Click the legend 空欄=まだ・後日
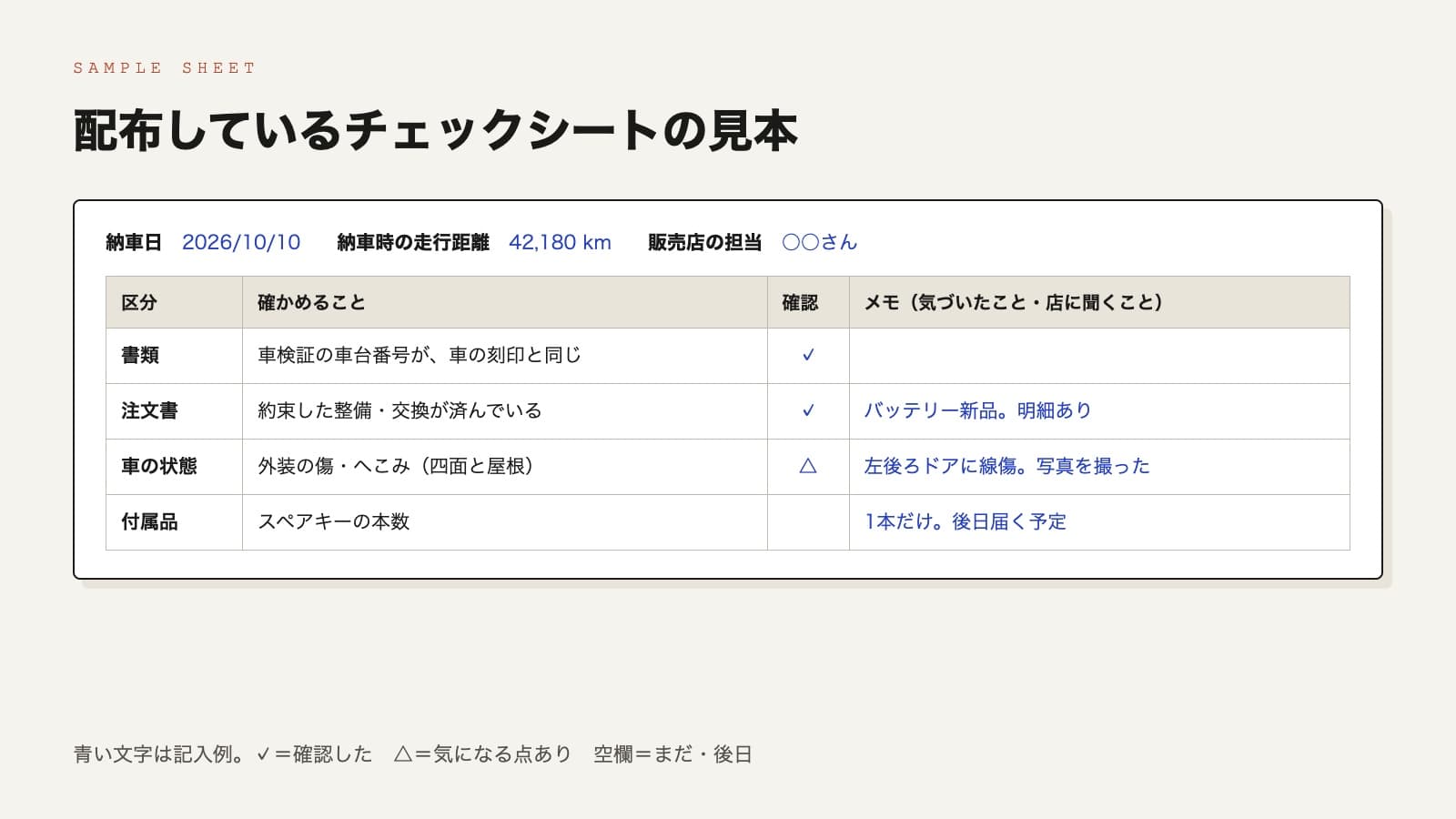1456x819 pixels. click(672, 754)
